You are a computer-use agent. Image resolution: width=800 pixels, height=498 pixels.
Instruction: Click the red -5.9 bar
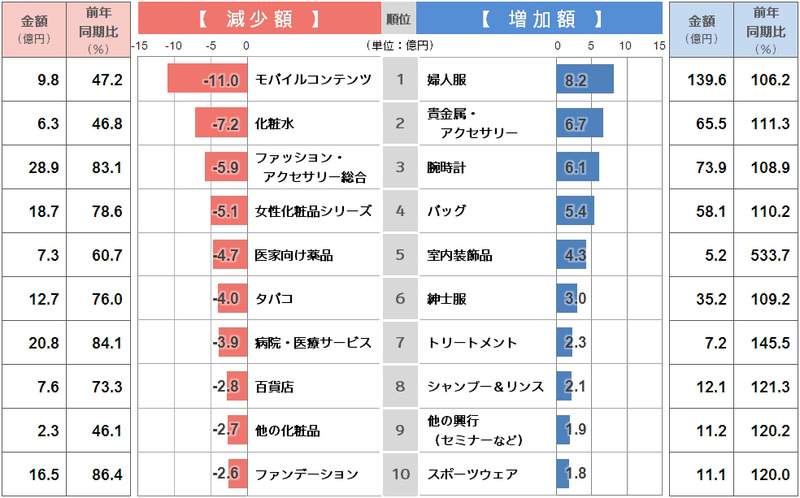click(225, 167)
